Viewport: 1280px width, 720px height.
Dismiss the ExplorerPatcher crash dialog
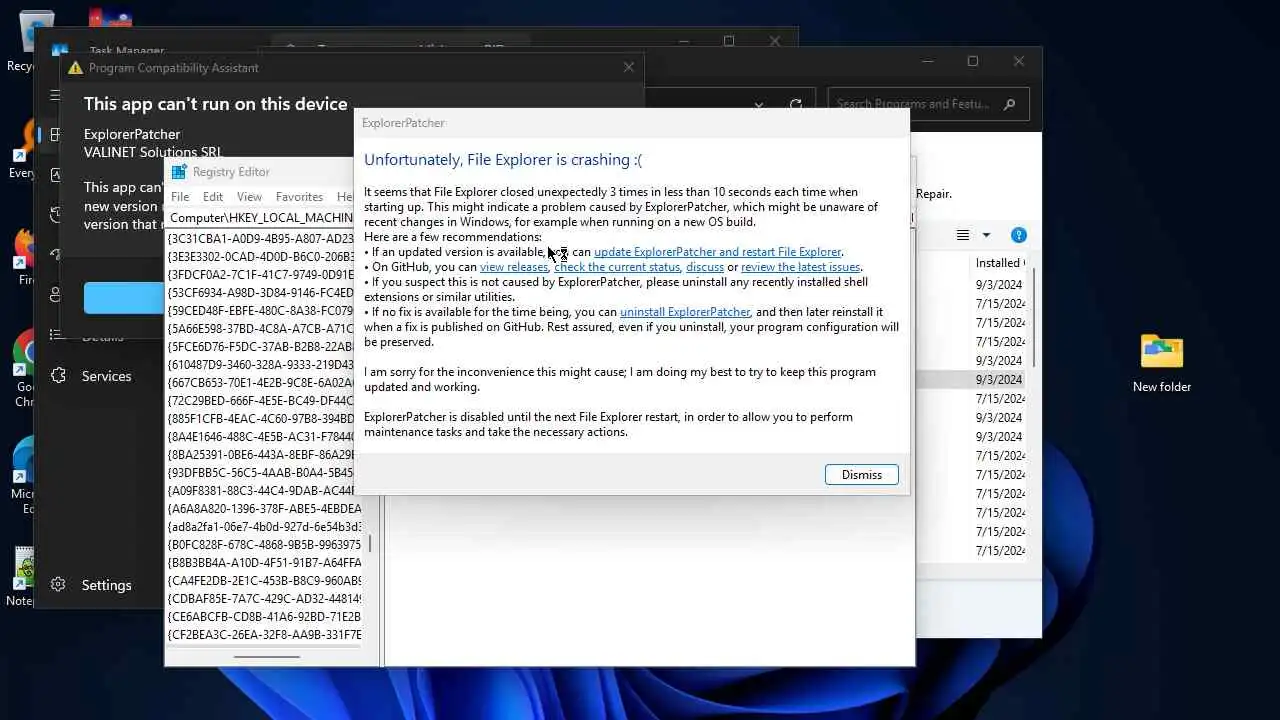click(x=861, y=475)
